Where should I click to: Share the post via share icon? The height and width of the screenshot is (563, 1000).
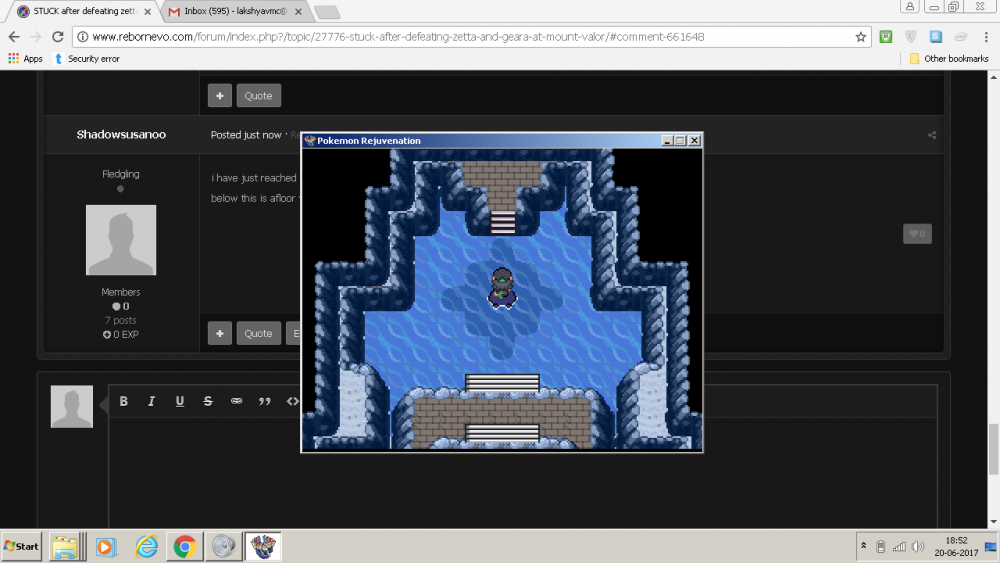932,135
